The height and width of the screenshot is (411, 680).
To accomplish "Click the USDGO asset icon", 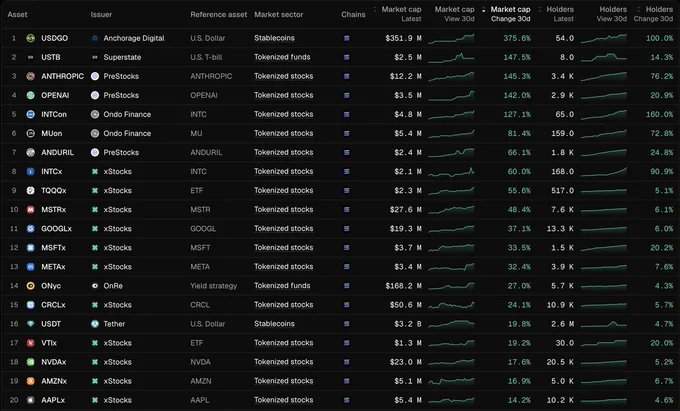I will [30, 38].
